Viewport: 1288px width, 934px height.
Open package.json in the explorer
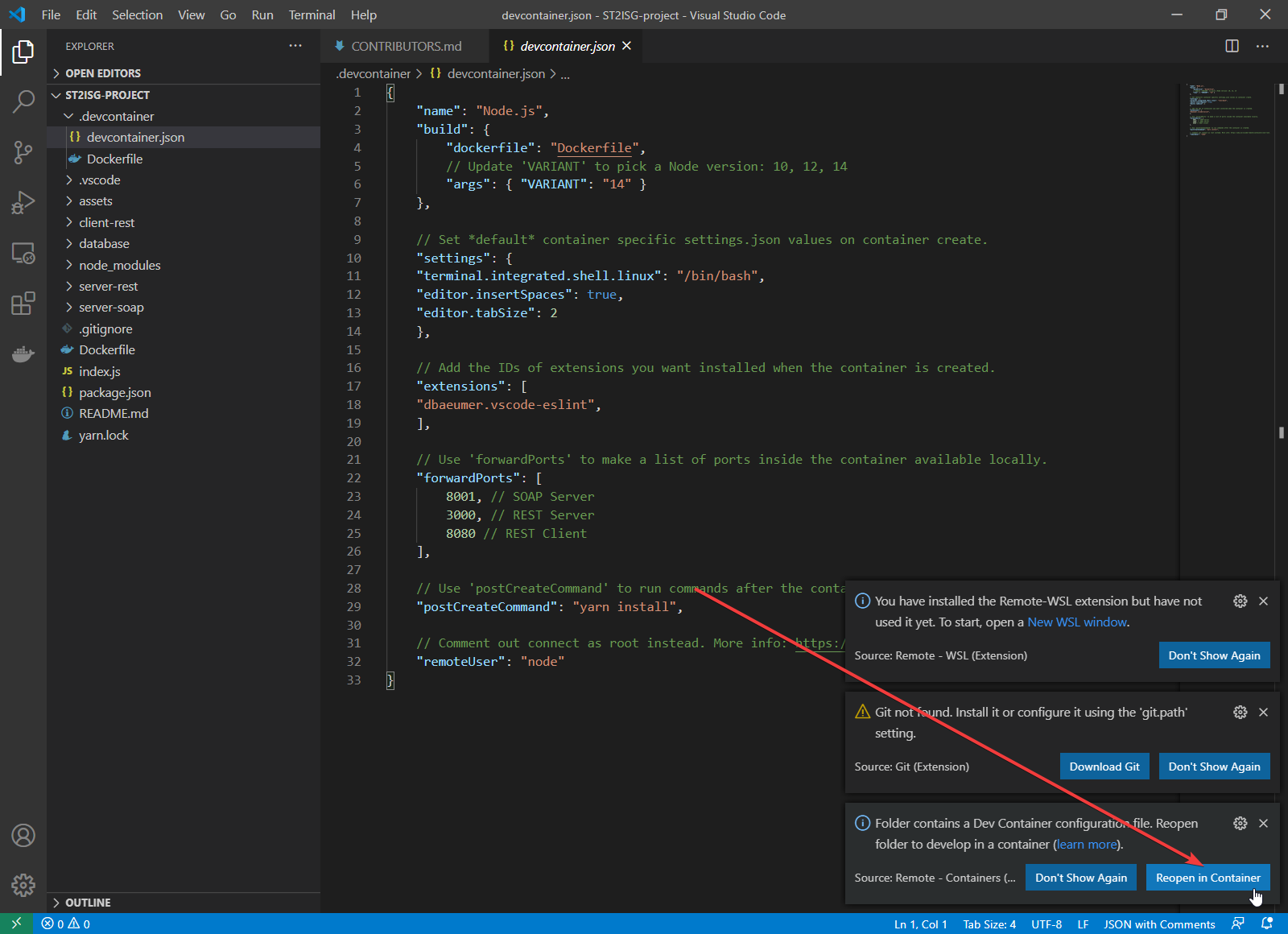[184, 393]
